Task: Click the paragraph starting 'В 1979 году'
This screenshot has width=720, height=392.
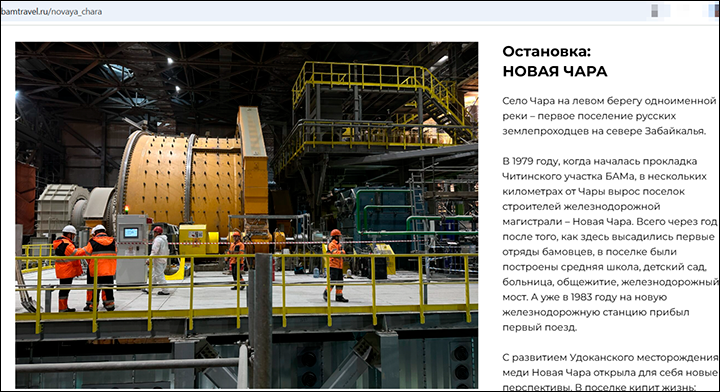Action: click(609, 244)
